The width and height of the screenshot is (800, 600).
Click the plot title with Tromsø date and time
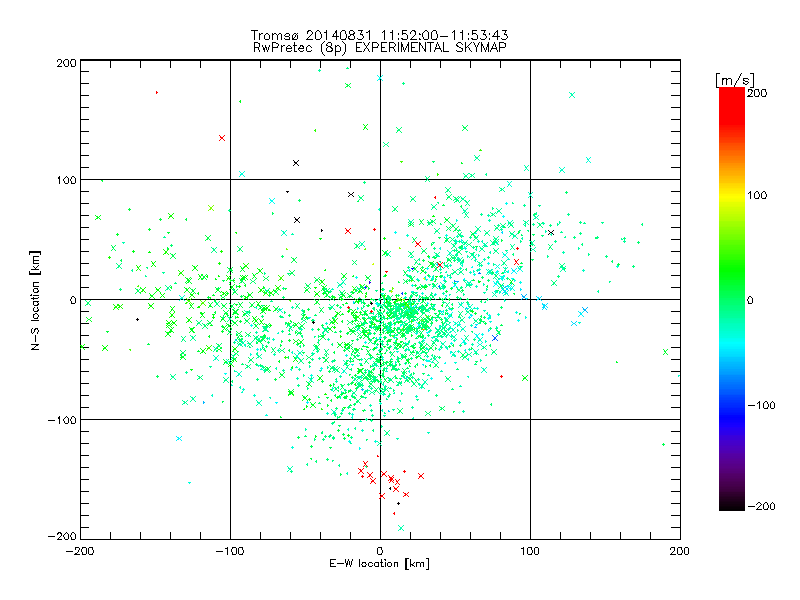[x=379, y=35]
